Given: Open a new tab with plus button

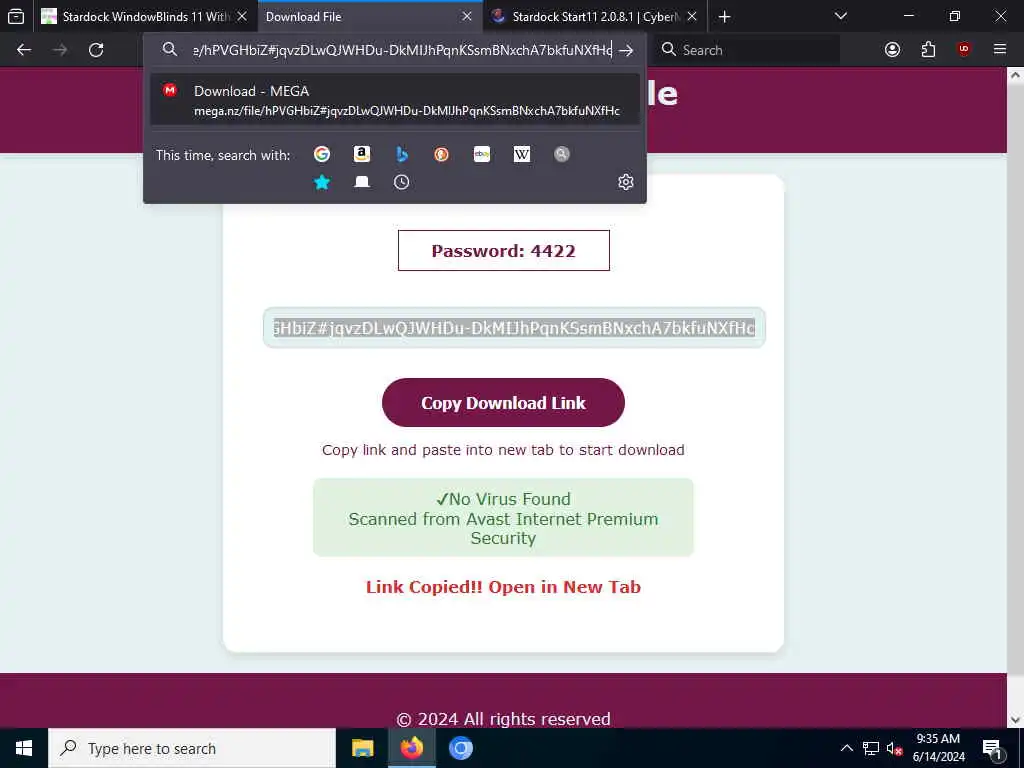Looking at the screenshot, I should tap(724, 16).
